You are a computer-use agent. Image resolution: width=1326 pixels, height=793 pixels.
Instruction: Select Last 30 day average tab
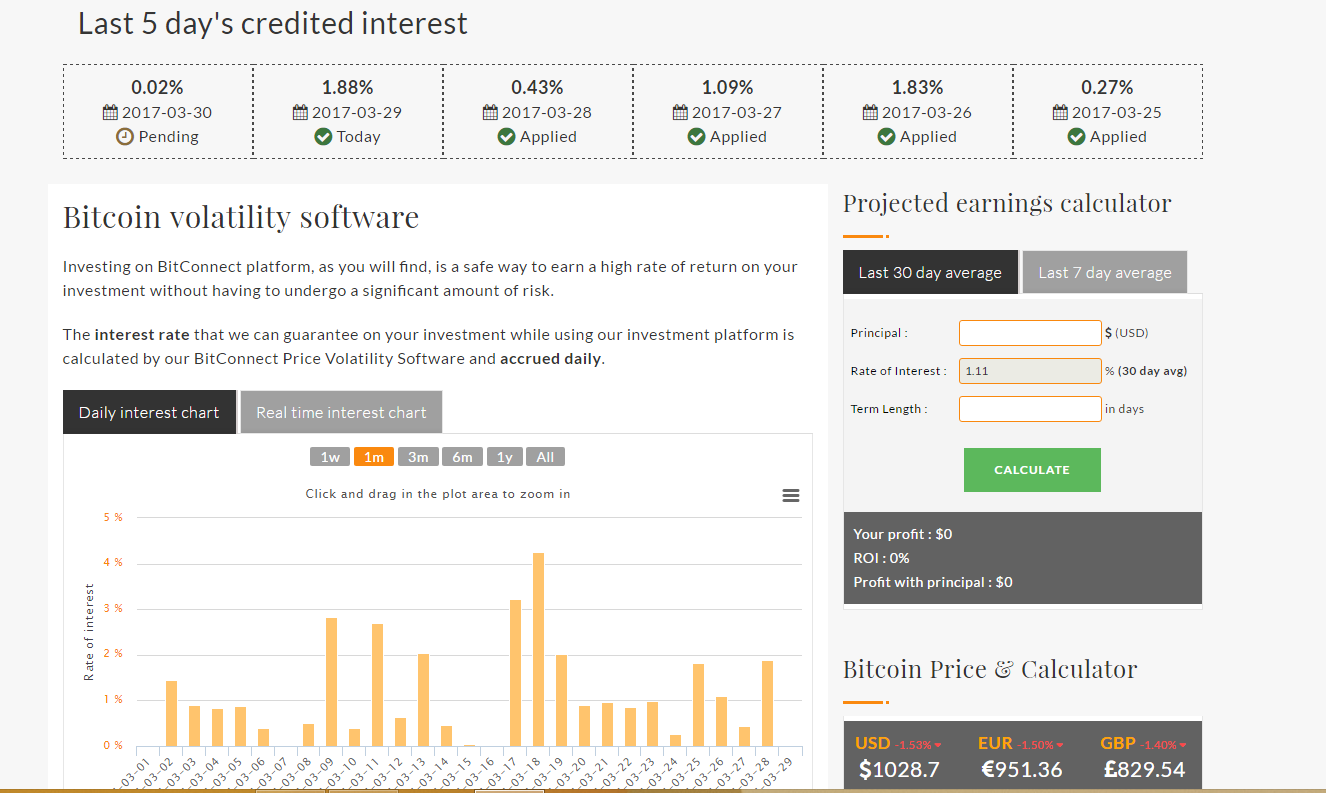point(930,272)
